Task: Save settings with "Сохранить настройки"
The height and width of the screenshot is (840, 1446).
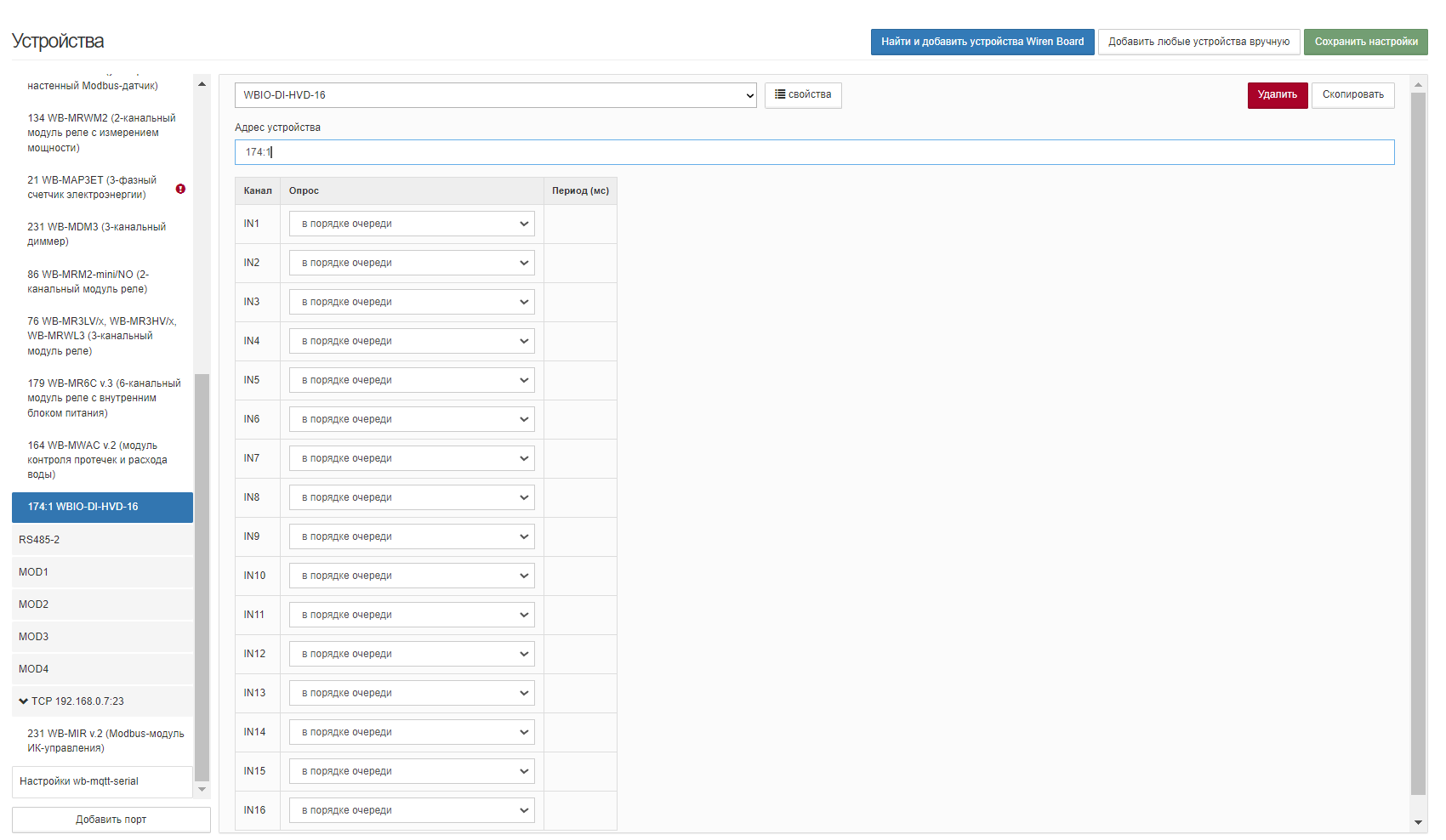Action: pyautogui.click(x=1366, y=42)
